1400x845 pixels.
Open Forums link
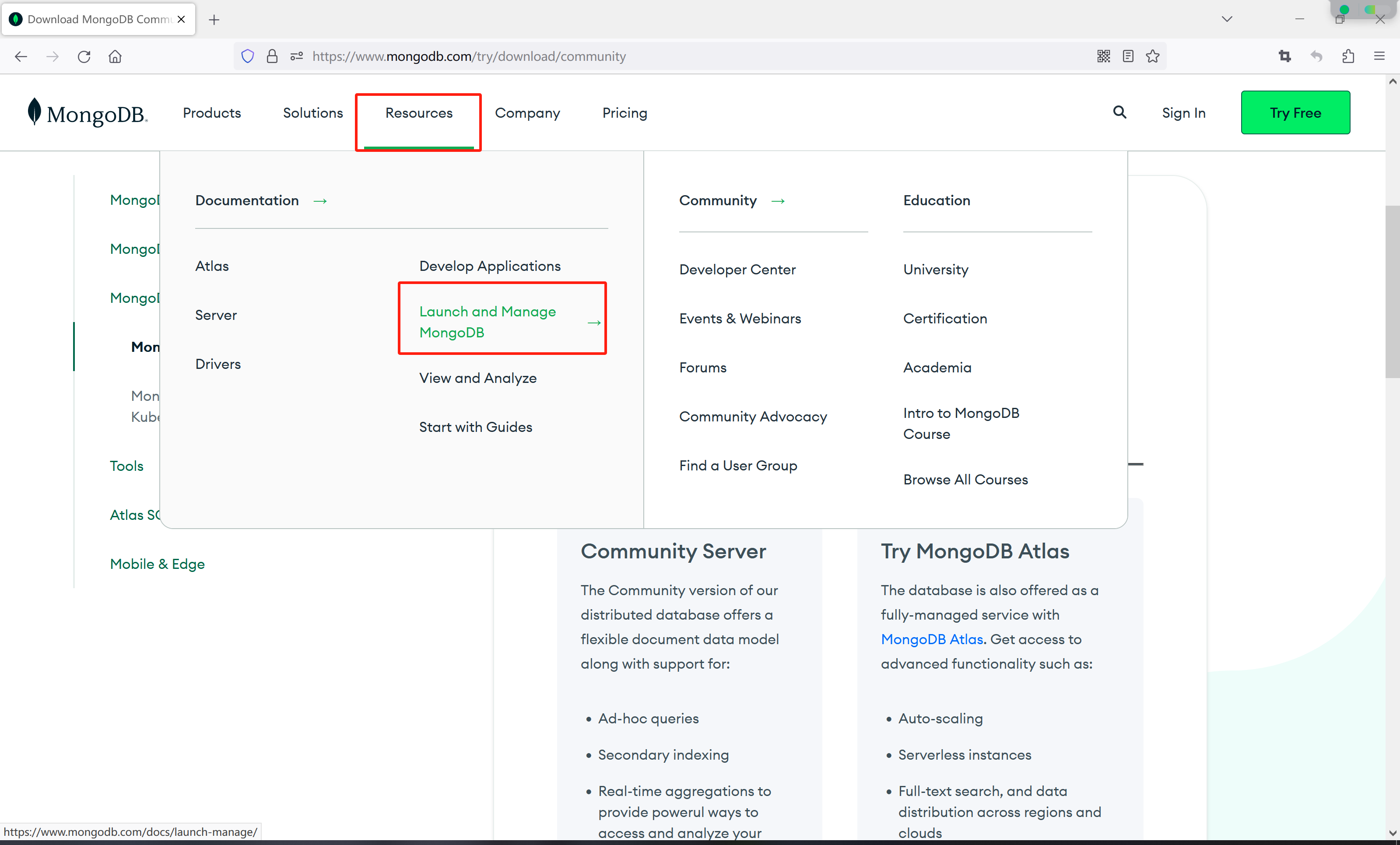tap(703, 367)
